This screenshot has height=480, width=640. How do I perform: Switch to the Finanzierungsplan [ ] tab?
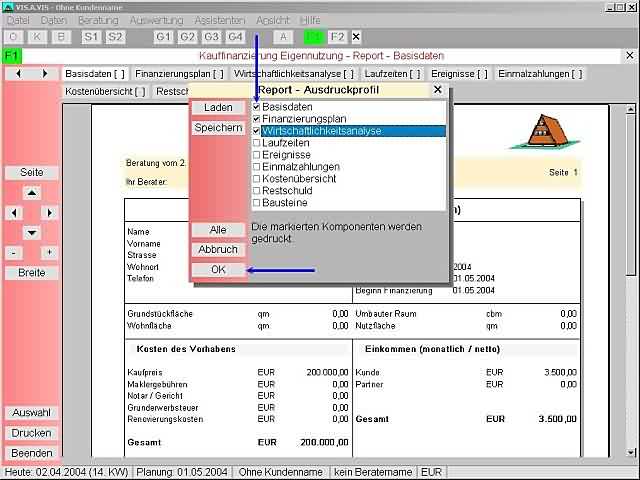tap(180, 74)
